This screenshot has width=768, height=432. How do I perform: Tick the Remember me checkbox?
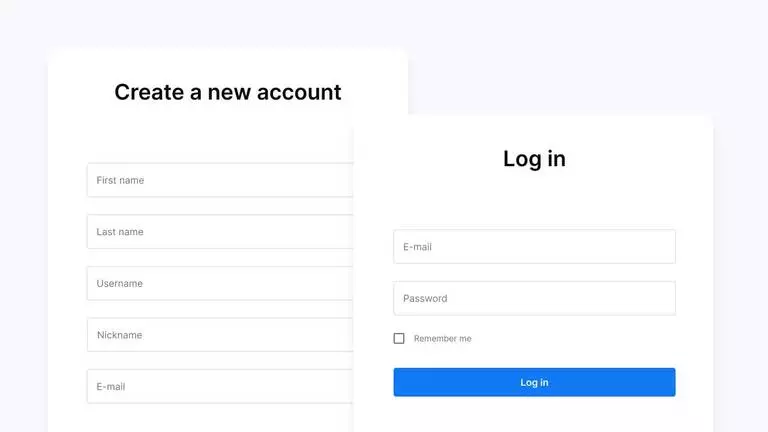click(x=399, y=339)
